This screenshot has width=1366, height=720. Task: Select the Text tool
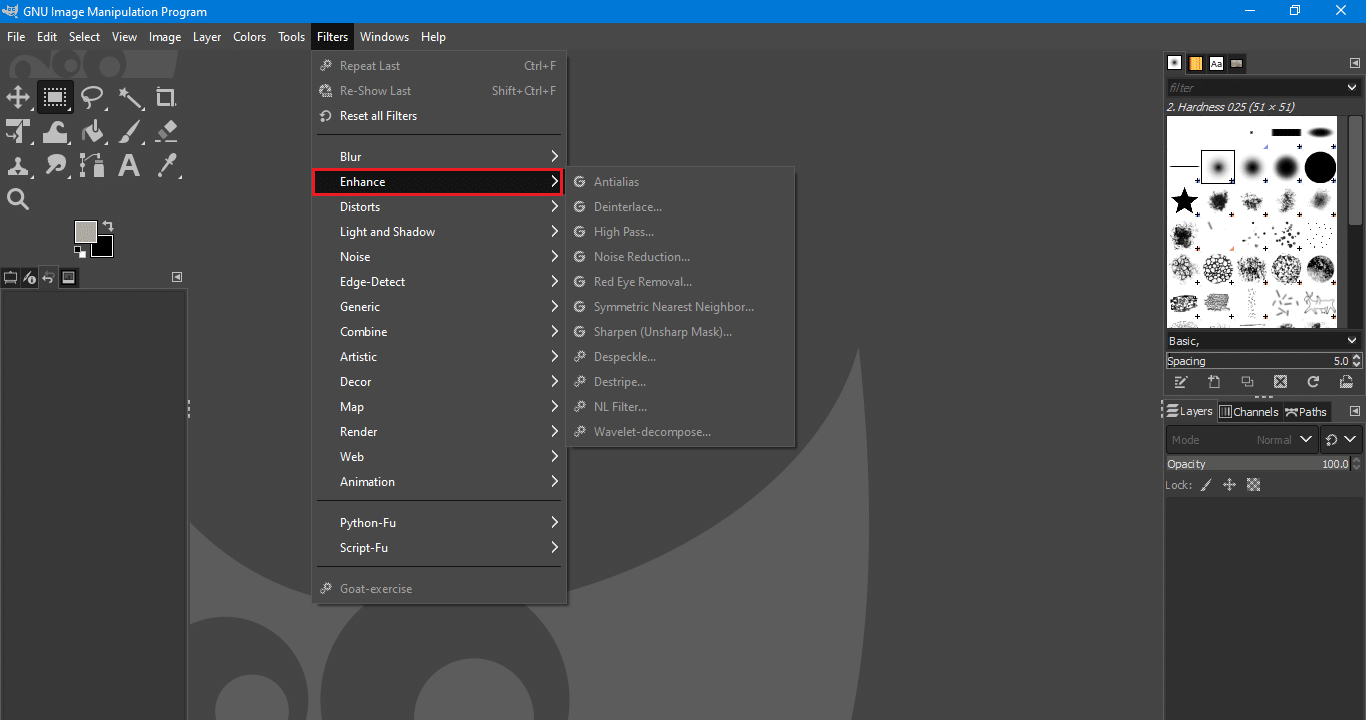point(129,166)
